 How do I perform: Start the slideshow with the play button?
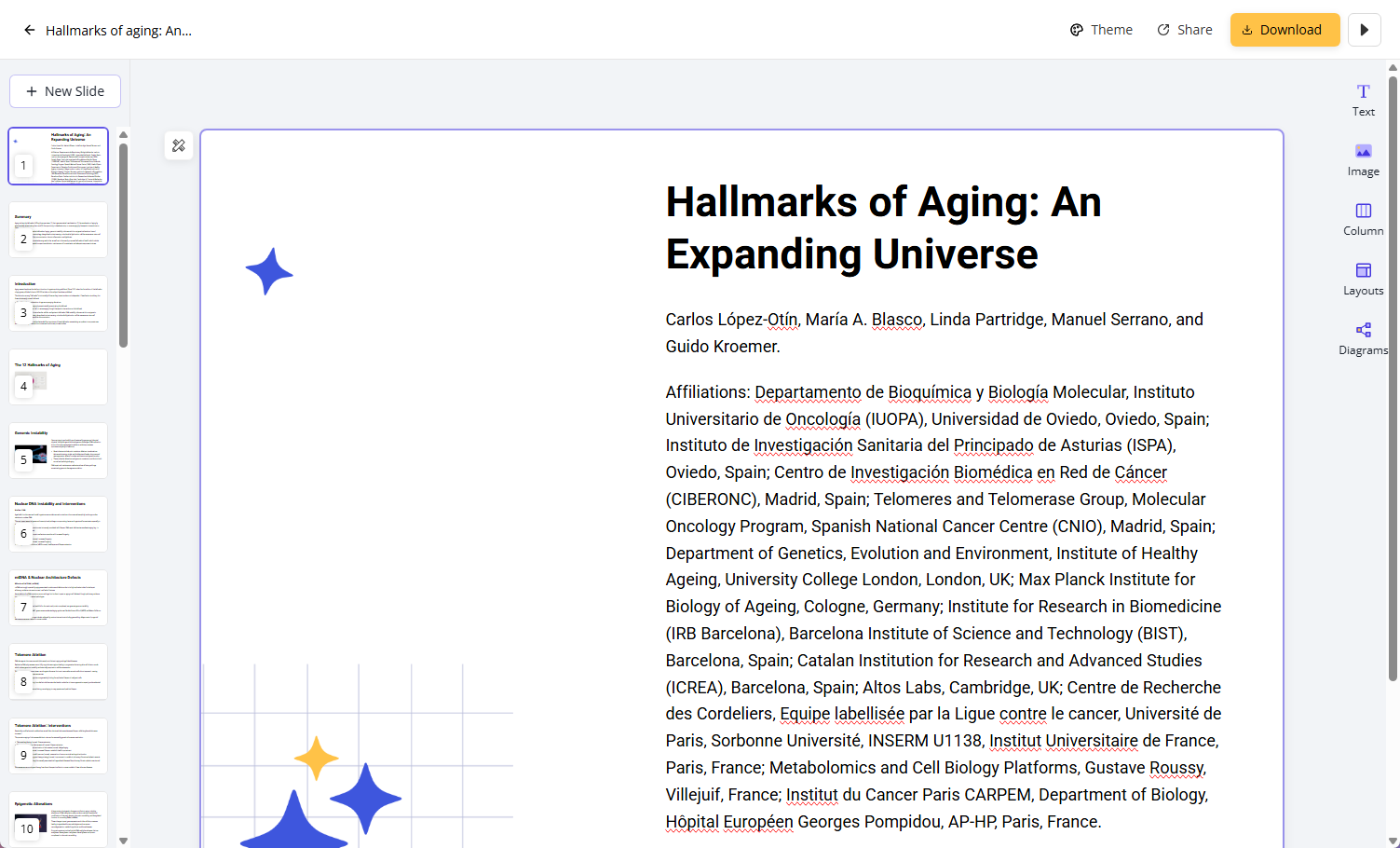[1364, 30]
